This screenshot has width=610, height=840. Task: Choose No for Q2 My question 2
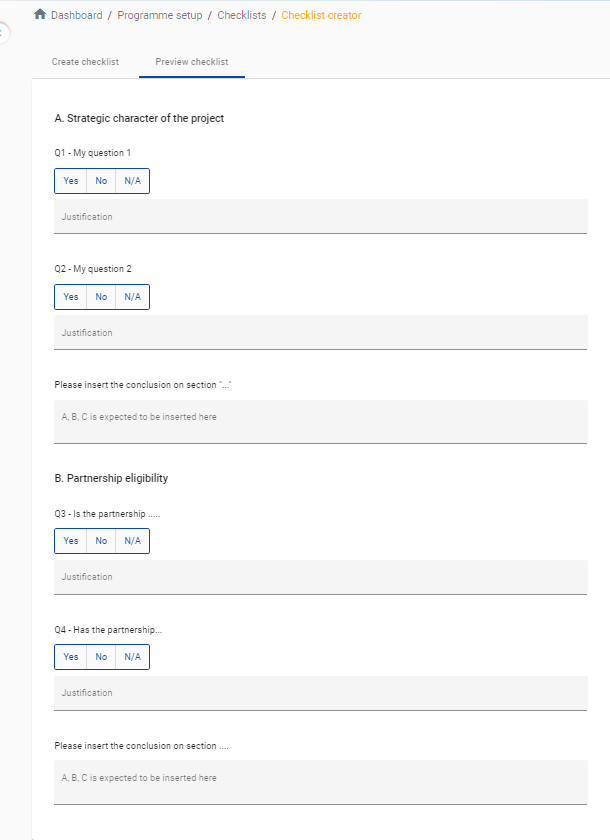point(101,297)
